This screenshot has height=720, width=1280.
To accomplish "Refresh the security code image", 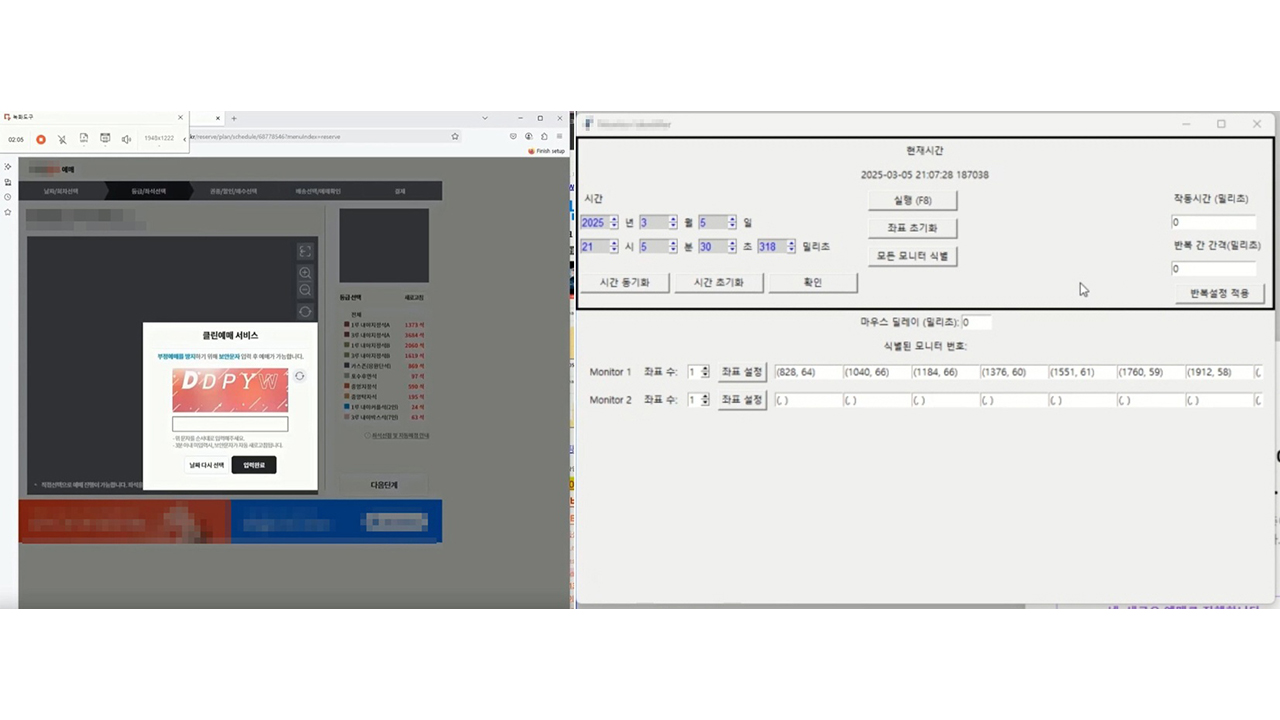I will point(299,376).
